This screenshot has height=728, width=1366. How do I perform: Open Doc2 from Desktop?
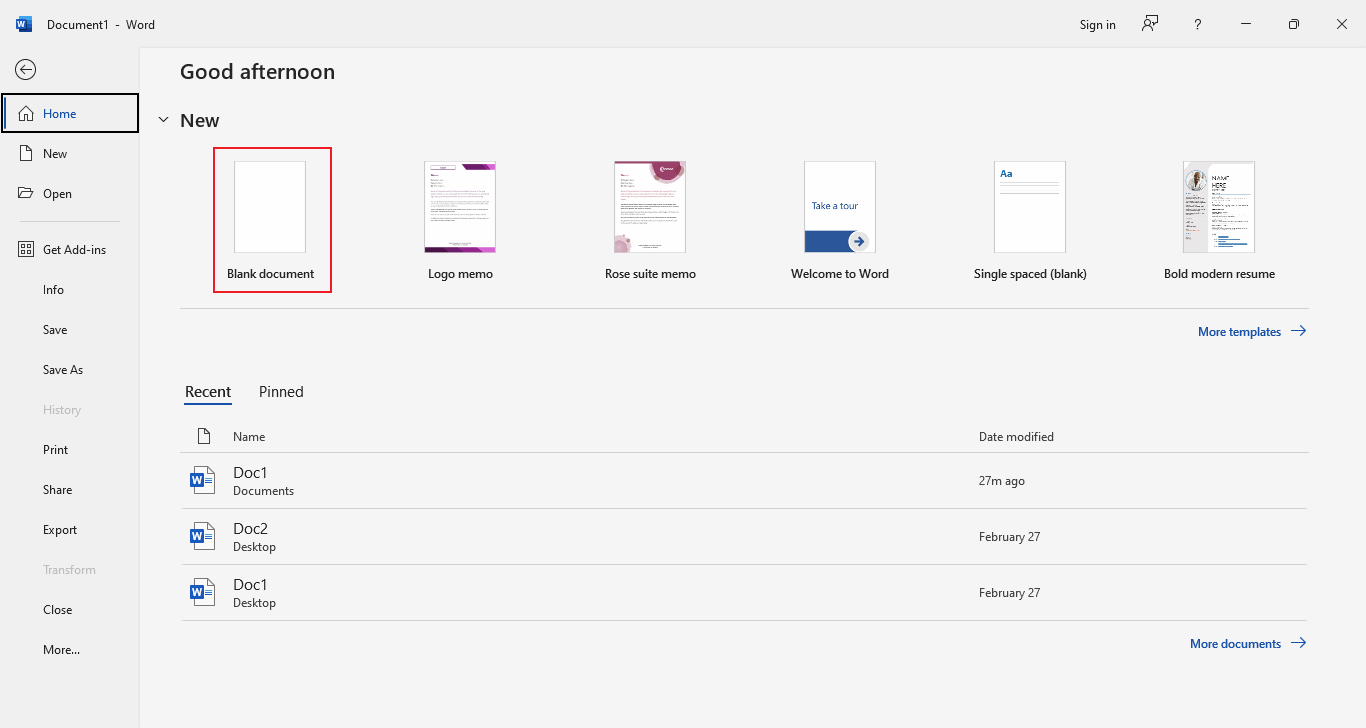click(250, 535)
